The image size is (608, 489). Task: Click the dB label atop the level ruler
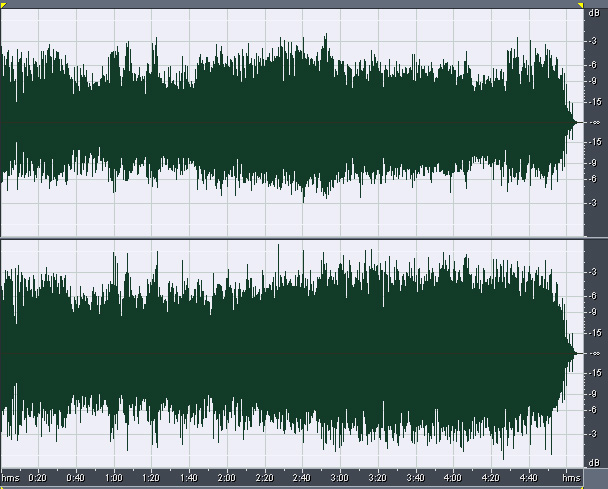[x=594, y=13]
